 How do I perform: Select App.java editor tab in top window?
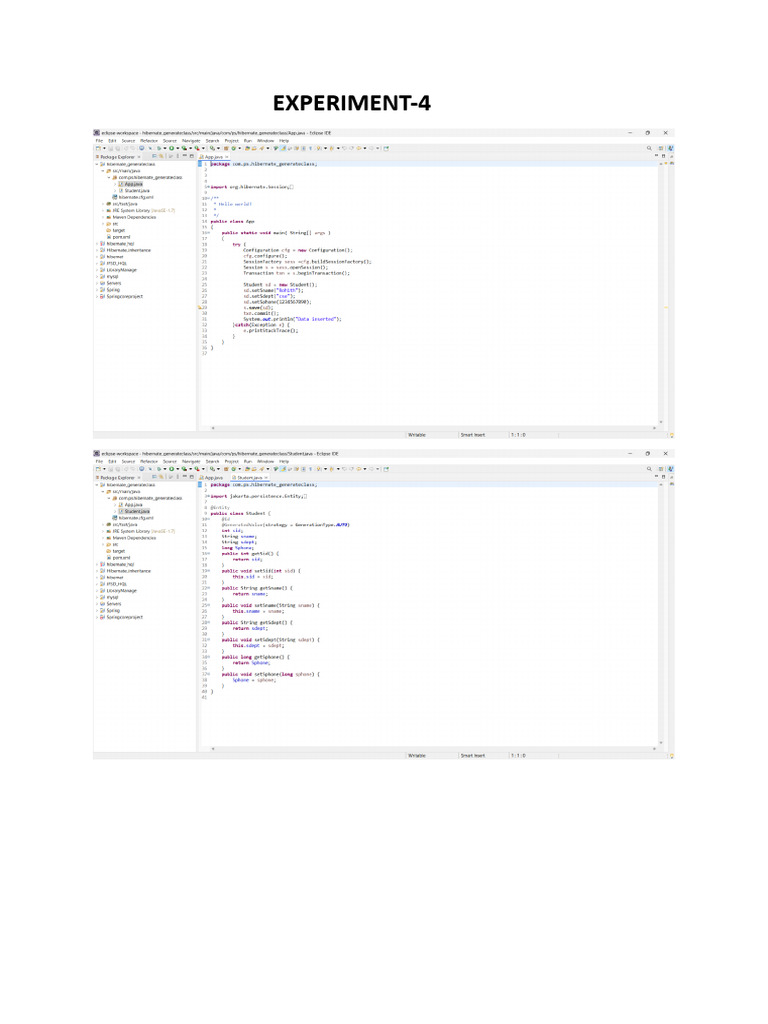pos(214,157)
